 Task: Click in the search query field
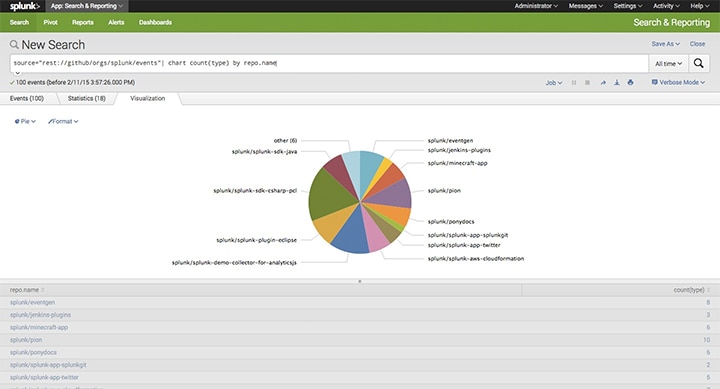pos(329,63)
